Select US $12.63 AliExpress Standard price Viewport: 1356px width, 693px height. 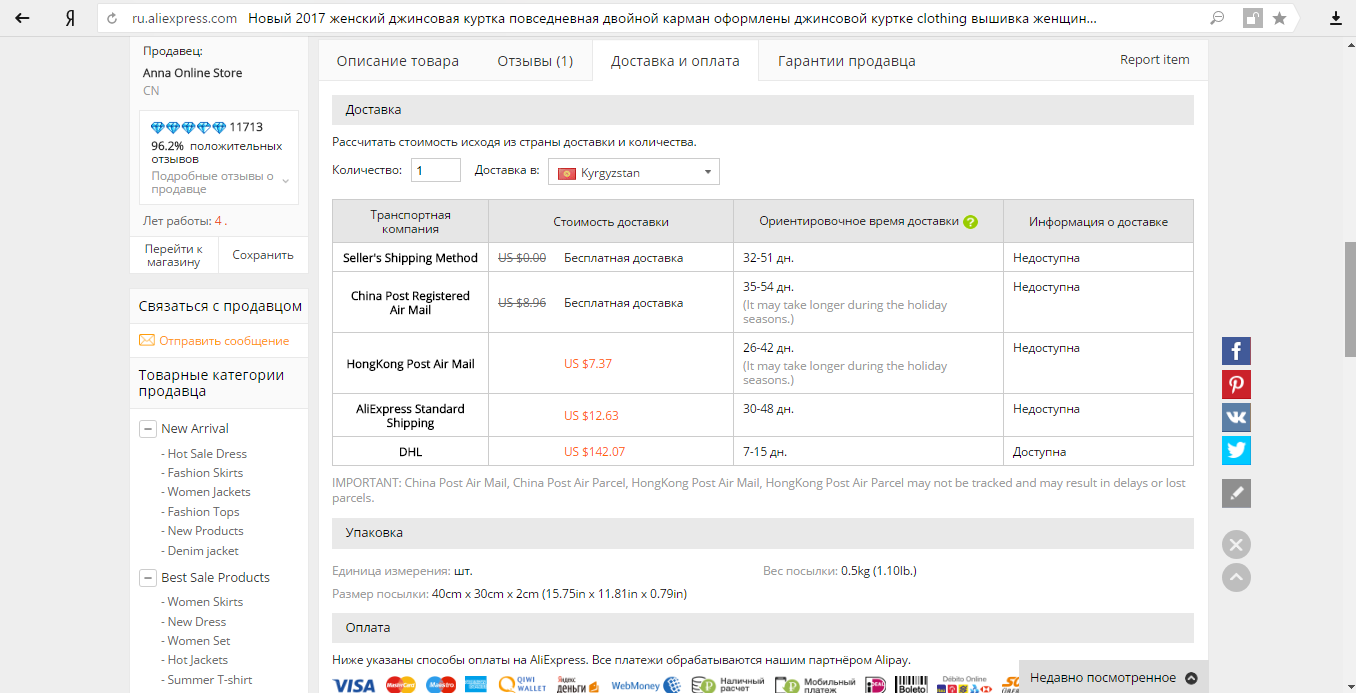point(591,416)
